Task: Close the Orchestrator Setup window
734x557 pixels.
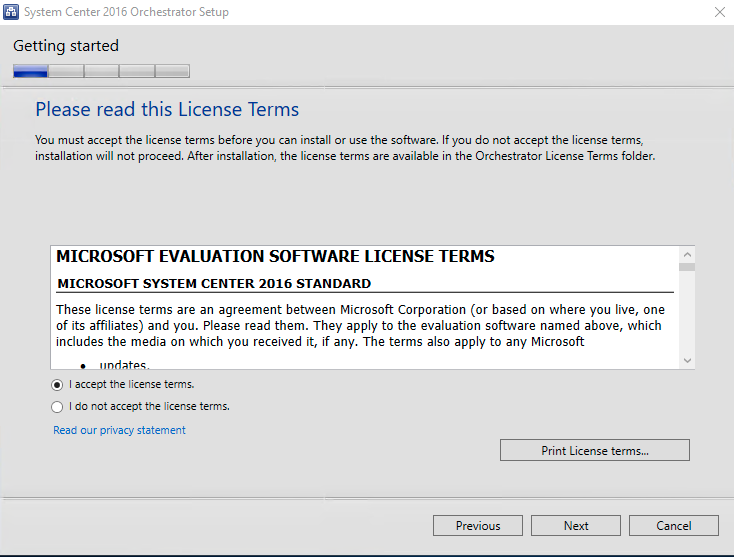Action: (x=719, y=12)
